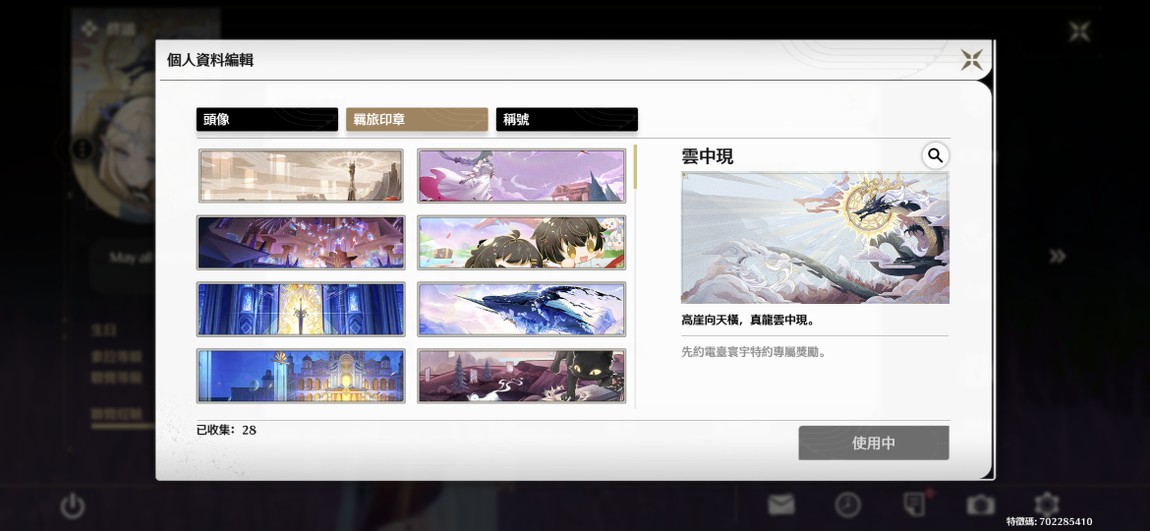1150x531 pixels.
Task: Open the camera photo mode icon
Action: [980, 505]
